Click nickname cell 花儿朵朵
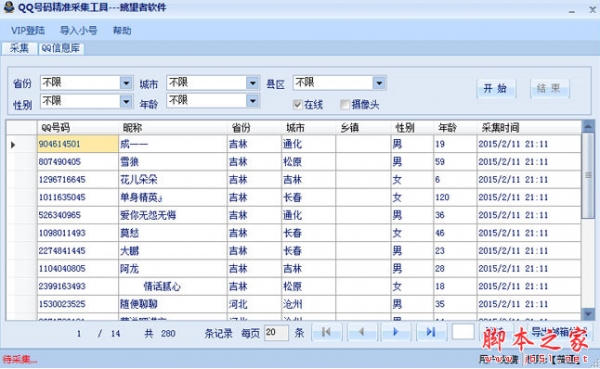600x369 pixels. click(173, 180)
